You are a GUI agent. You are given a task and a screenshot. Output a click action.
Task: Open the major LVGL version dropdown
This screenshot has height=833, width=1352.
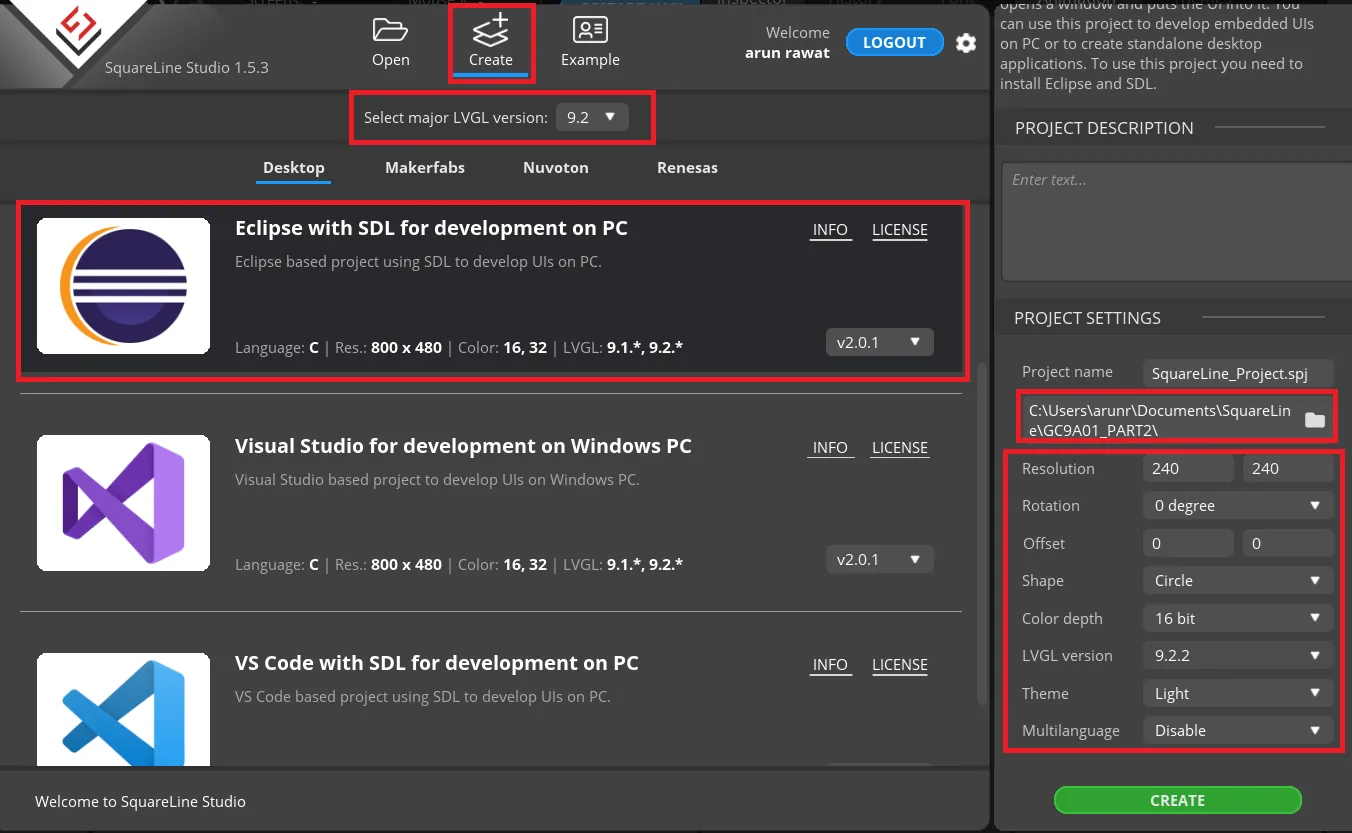pyautogui.click(x=592, y=117)
